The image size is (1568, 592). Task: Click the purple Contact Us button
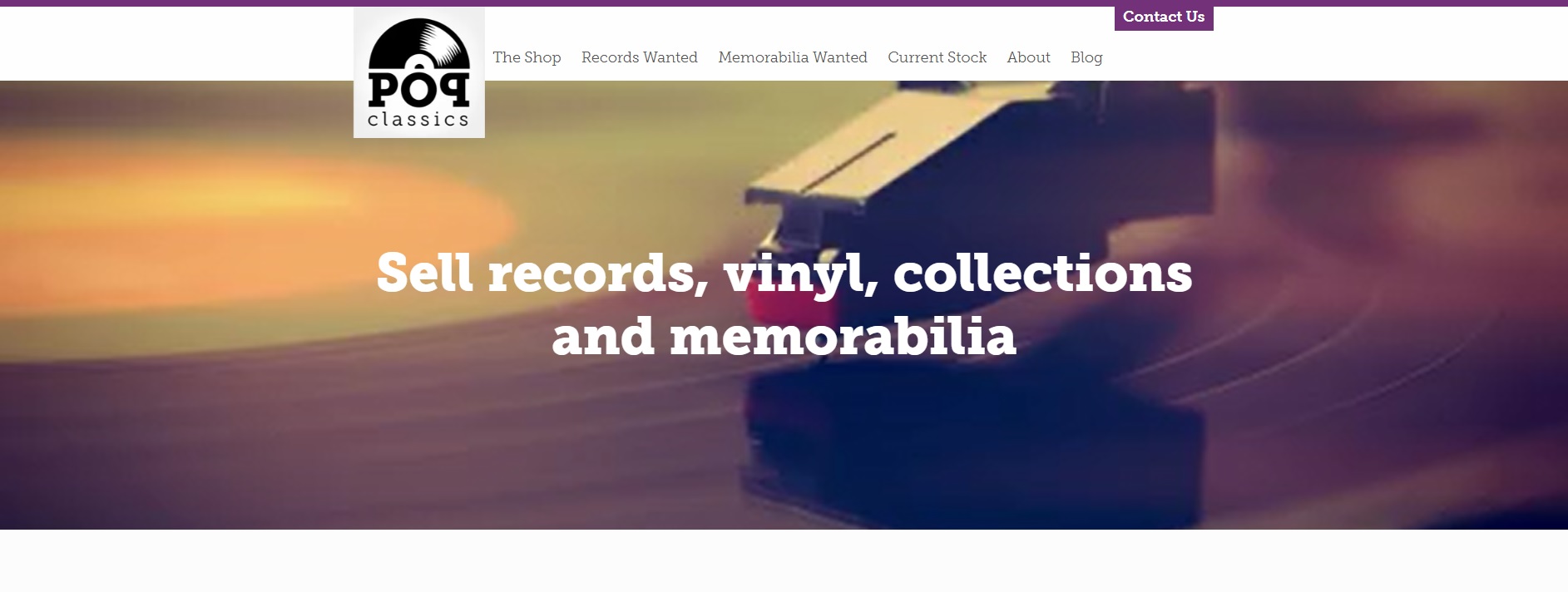point(1164,17)
